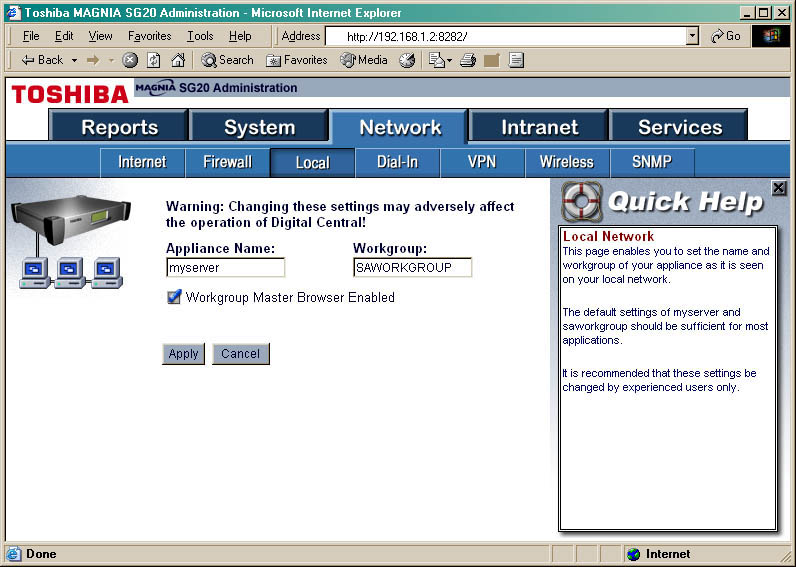The image size is (796, 567).
Task: Switch to the Services tab
Action: (679, 126)
